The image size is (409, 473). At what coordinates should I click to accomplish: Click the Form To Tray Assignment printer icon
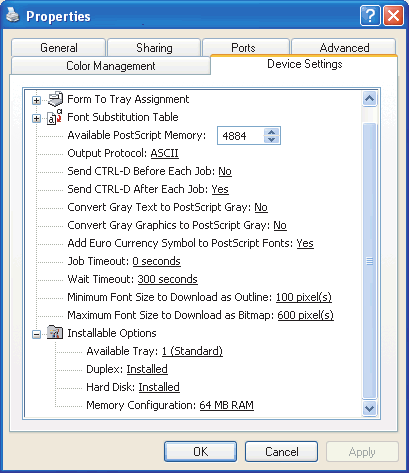[x=55, y=99]
